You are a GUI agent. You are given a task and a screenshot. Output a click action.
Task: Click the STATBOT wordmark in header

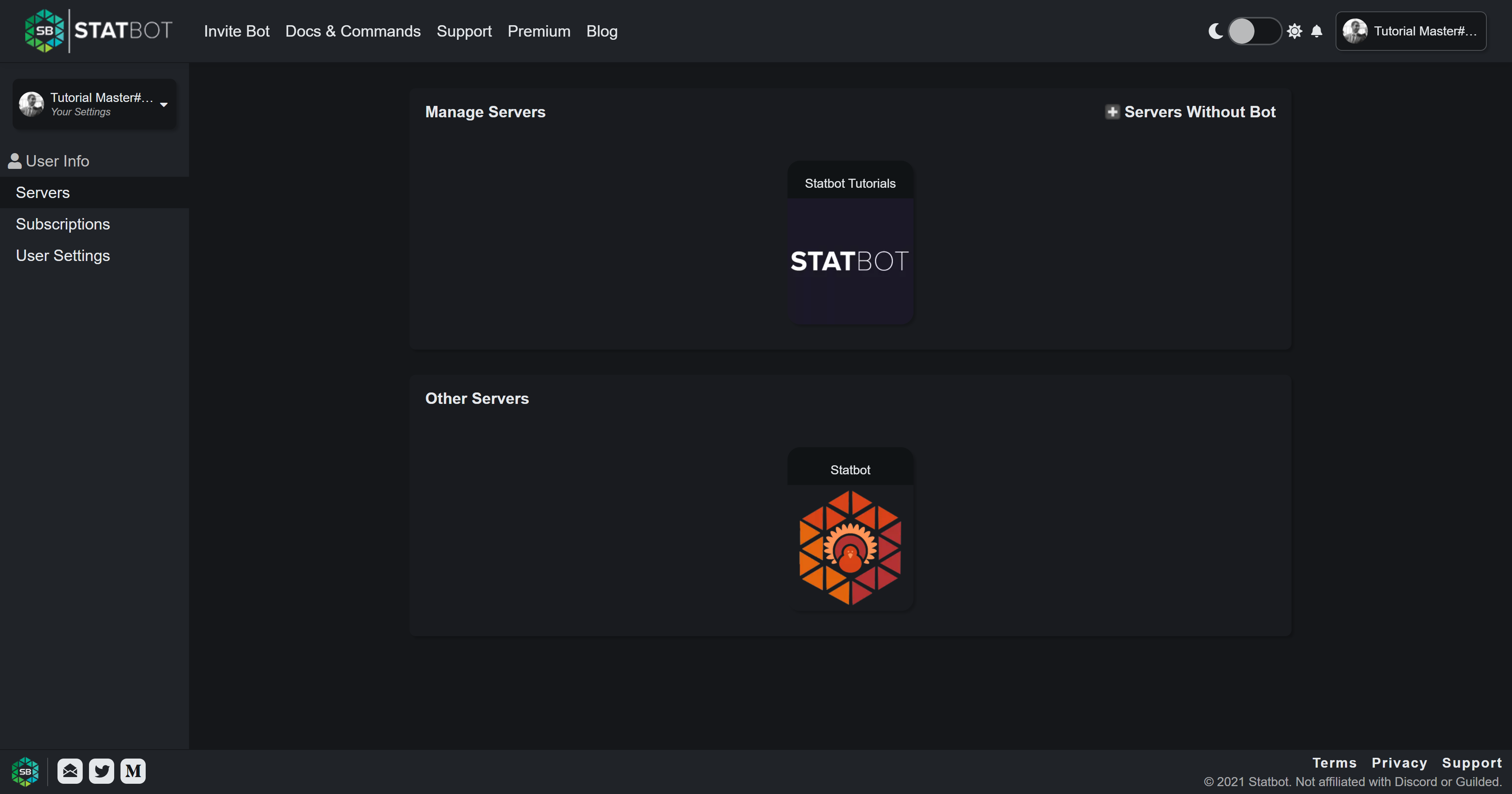123,31
